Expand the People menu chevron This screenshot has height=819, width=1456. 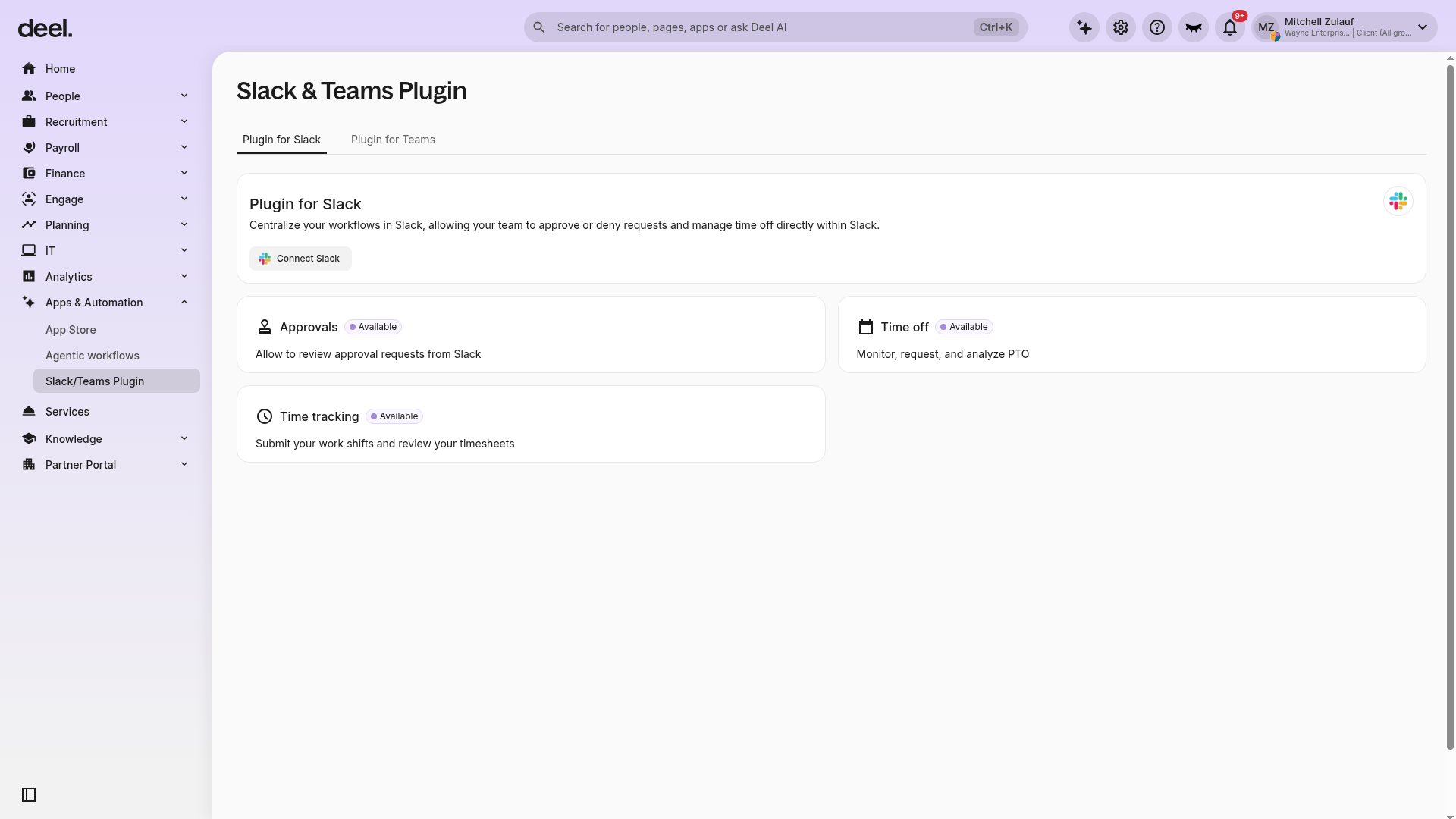184,96
